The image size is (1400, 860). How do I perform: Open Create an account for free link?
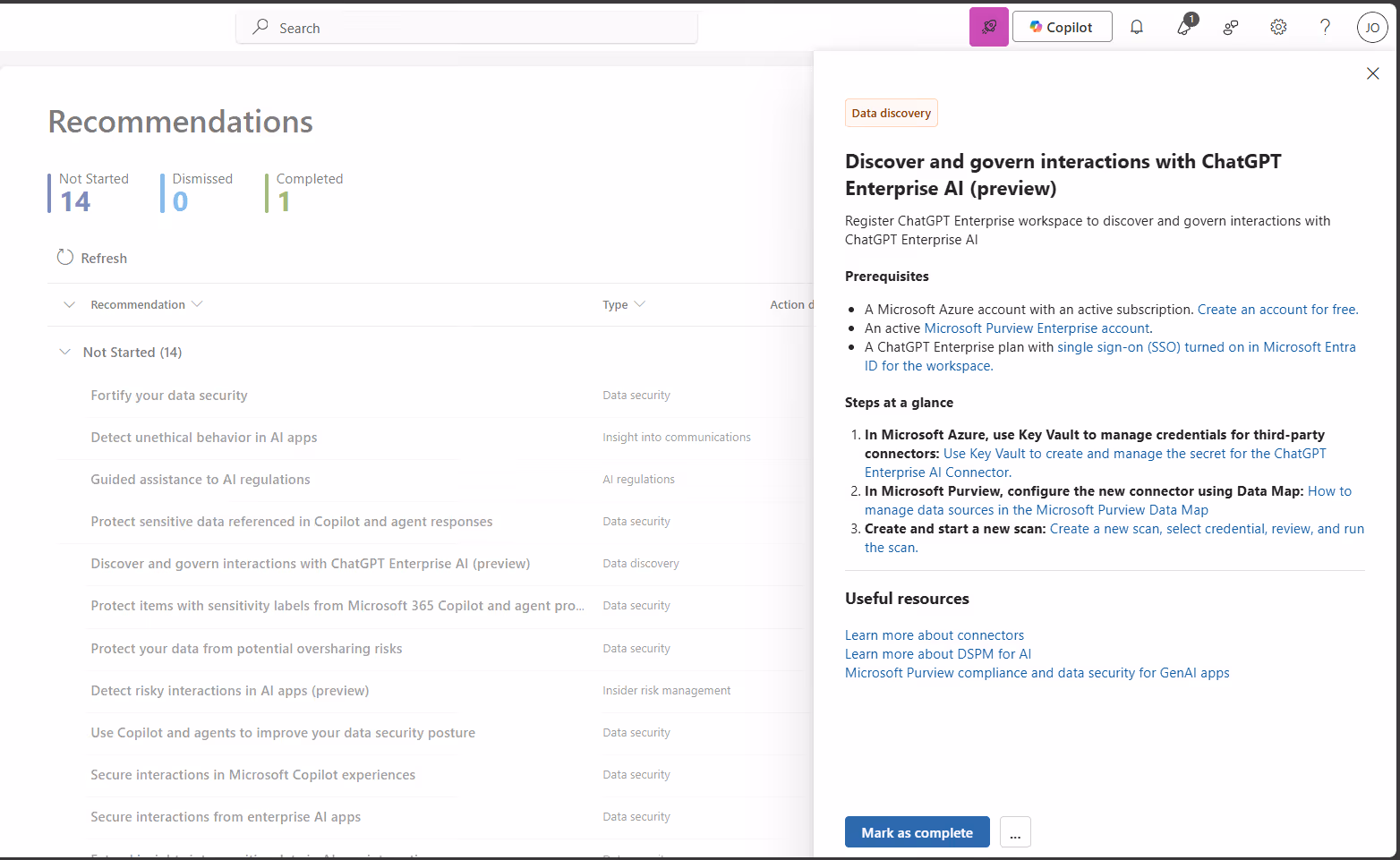coord(1277,310)
